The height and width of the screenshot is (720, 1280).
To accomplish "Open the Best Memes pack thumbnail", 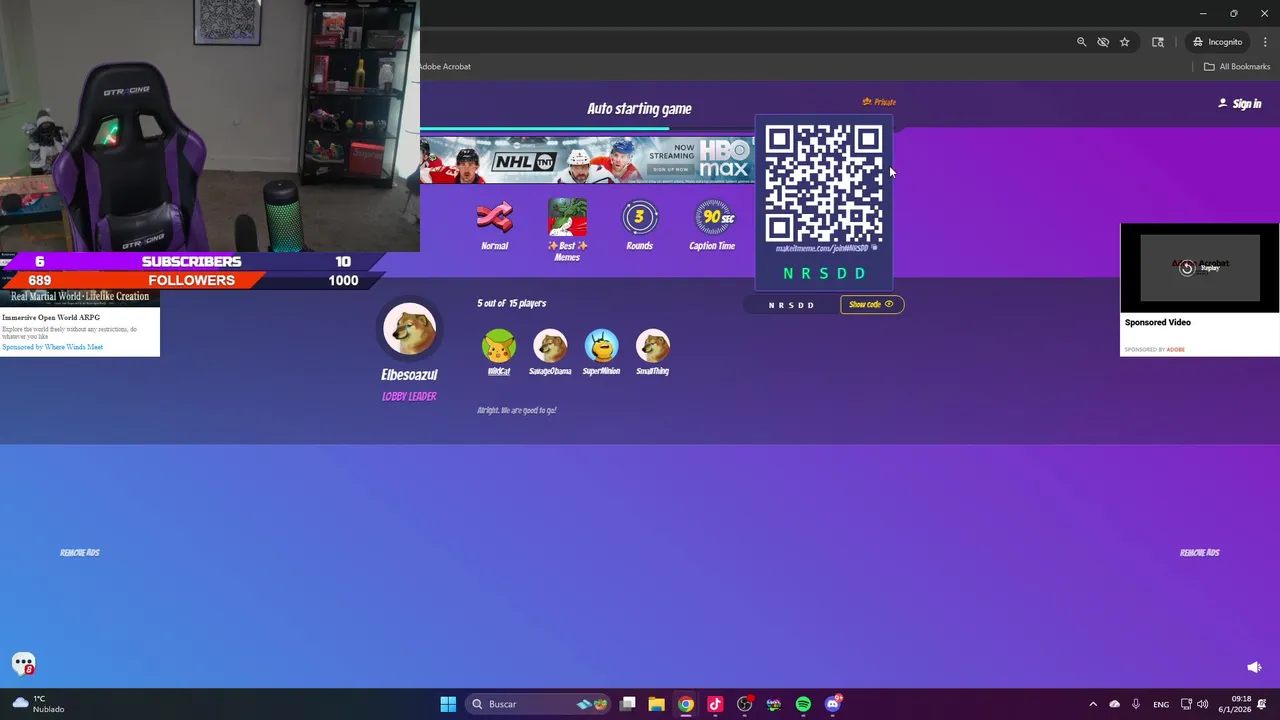I will (x=567, y=217).
